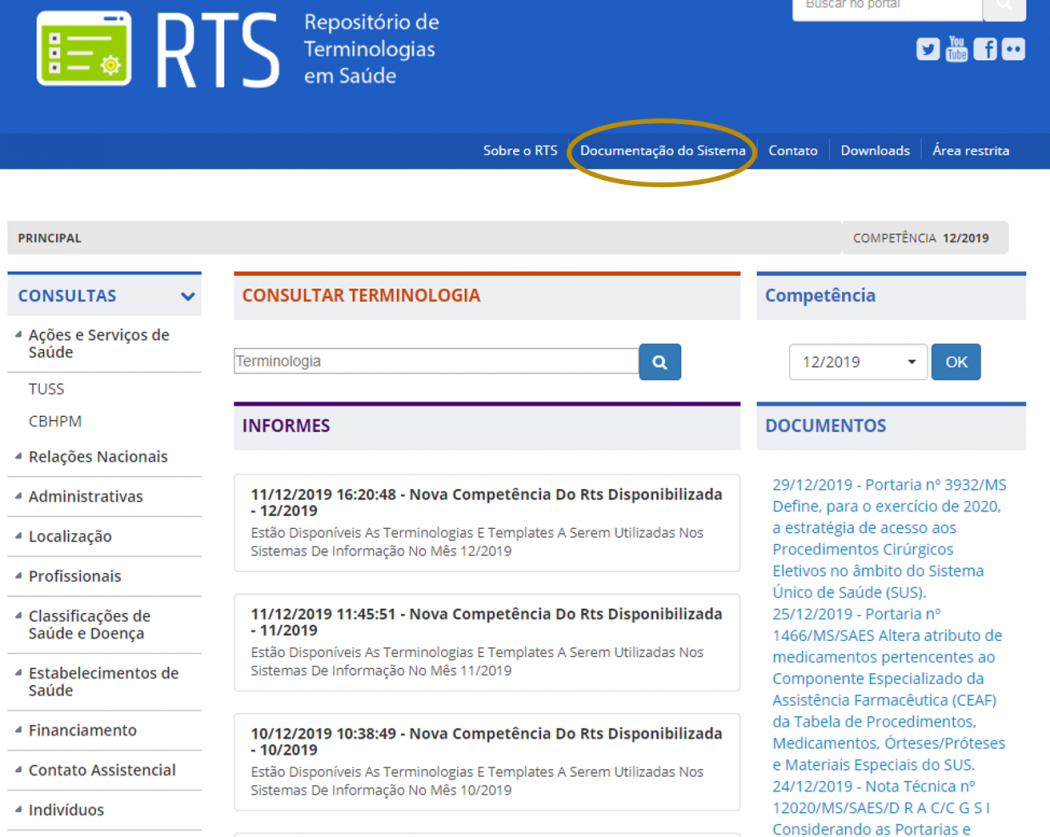Image resolution: width=1050 pixels, height=837 pixels.
Task: Click the YouTube channel icon
Action: click(956, 48)
